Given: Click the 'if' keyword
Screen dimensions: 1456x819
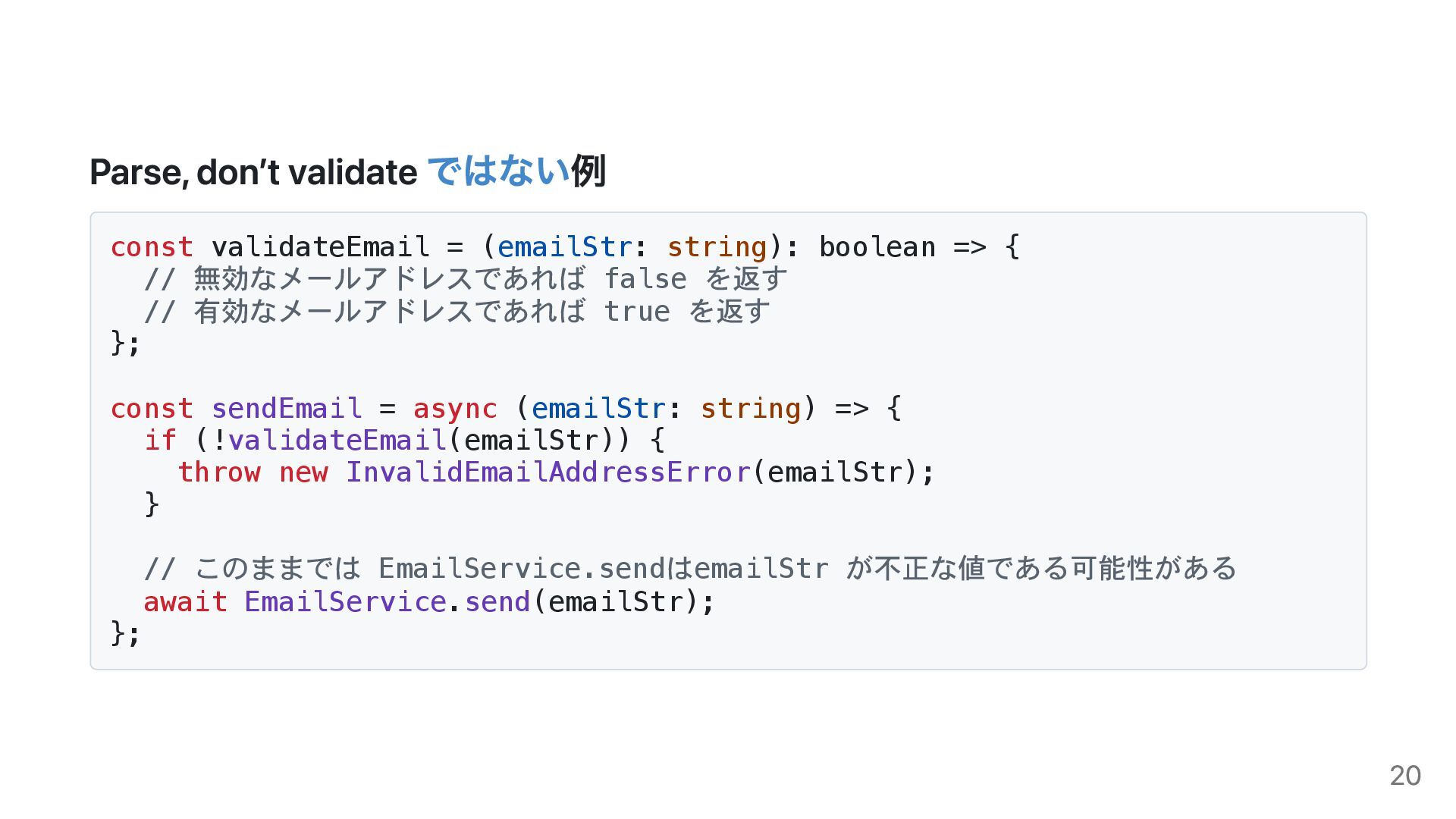Looking at the screenshot, I should [160, 440].
